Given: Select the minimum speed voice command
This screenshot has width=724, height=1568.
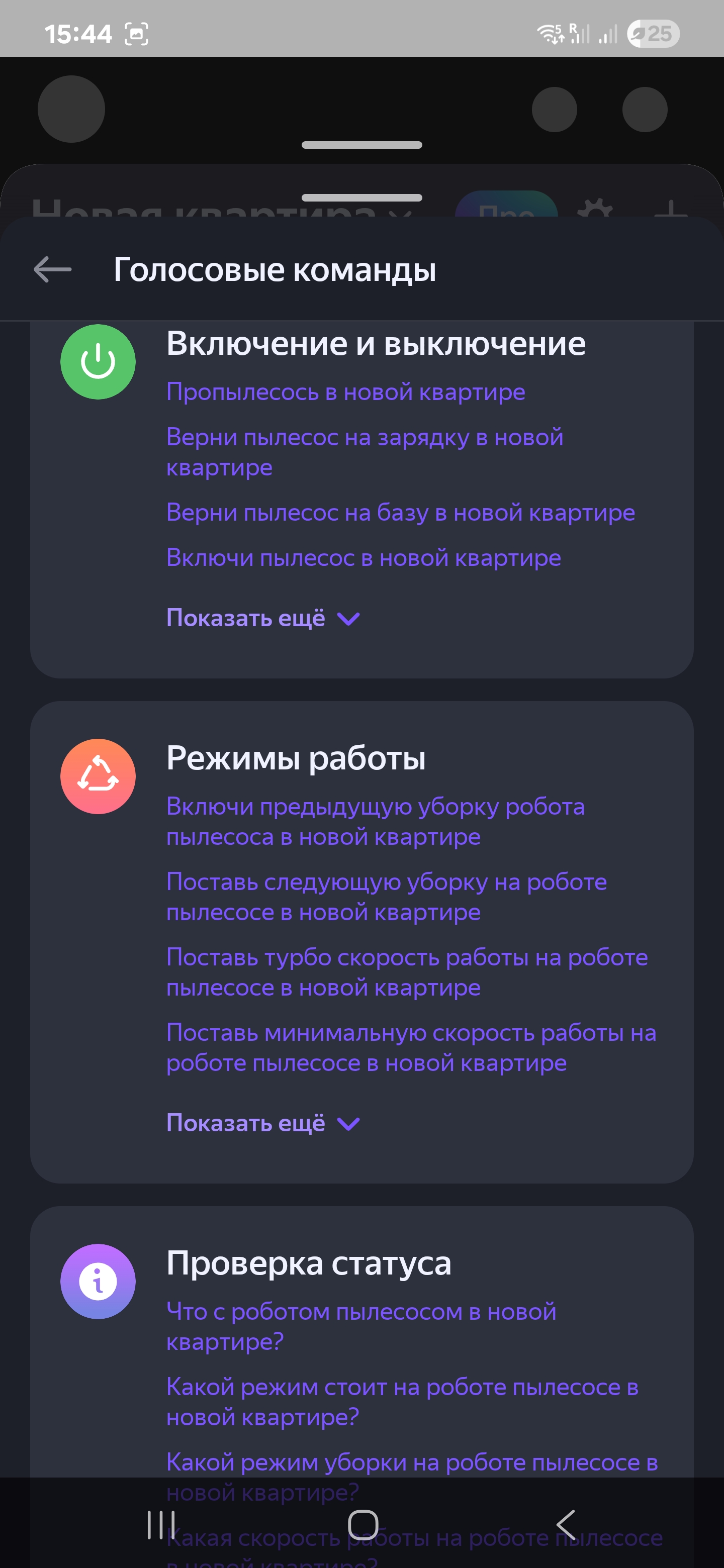Looking at the screenshot, I should [x=411, y=1047].
